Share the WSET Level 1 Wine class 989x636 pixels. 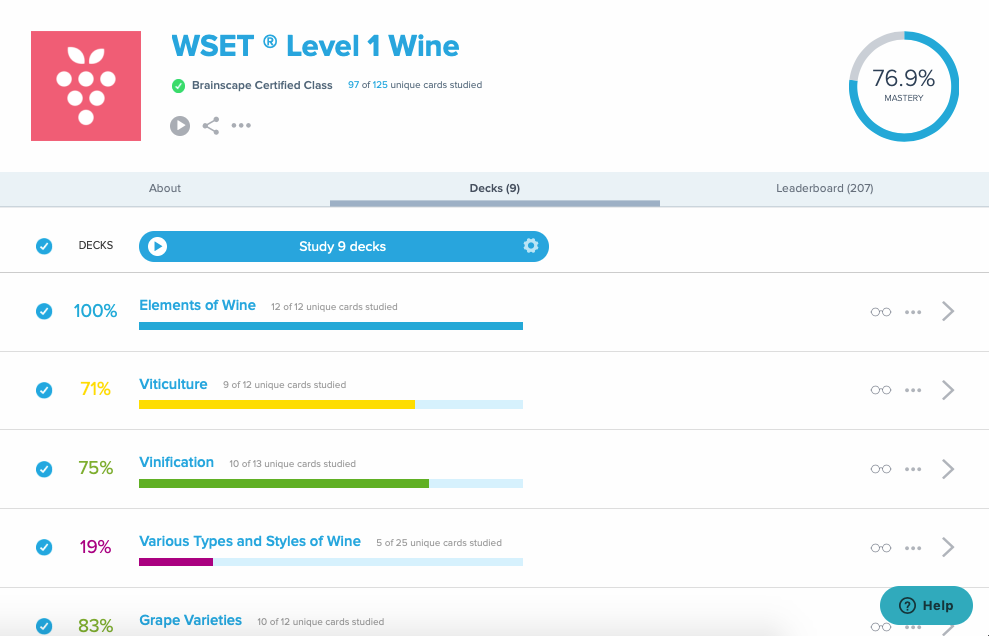[211, 125]
